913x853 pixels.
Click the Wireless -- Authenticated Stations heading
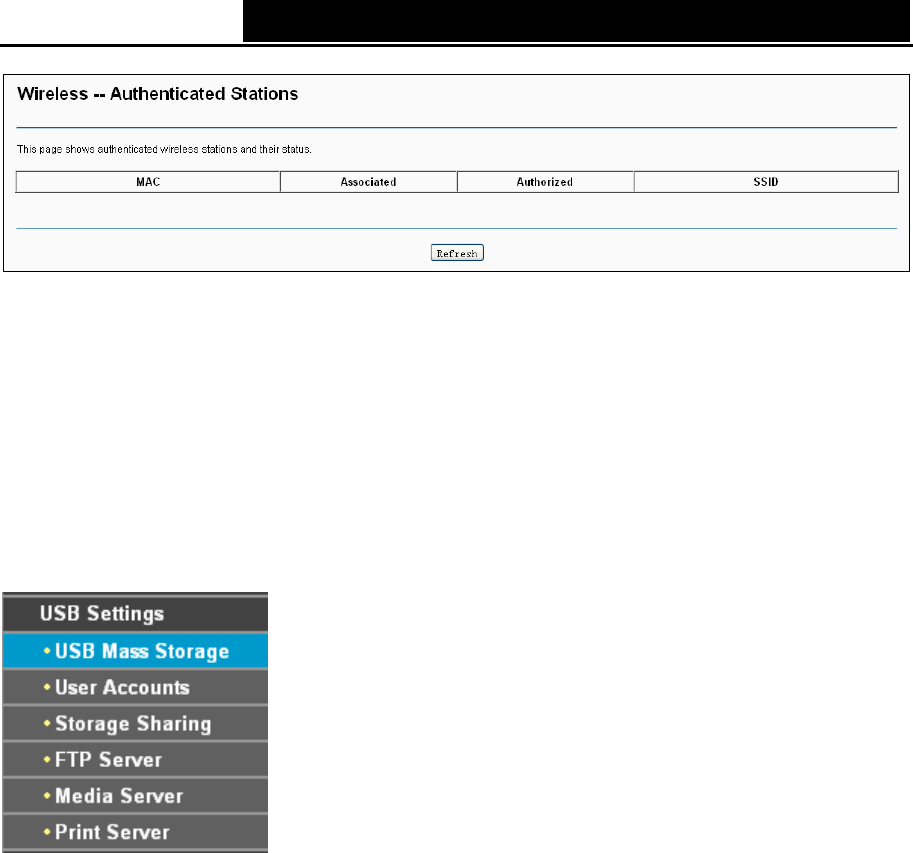click(x=157, y=94)
